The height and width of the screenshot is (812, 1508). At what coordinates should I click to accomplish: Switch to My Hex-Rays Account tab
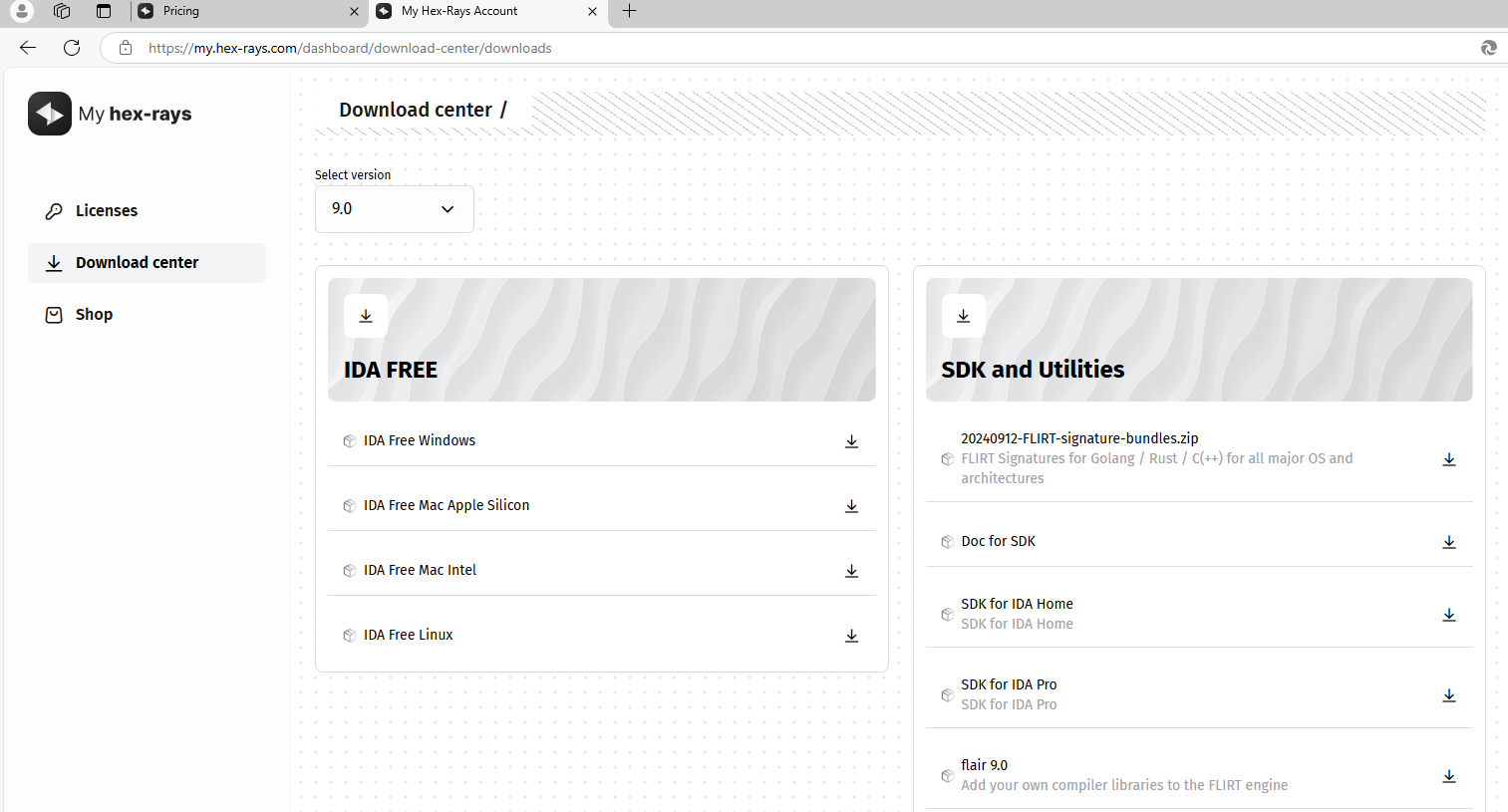[487, 12]
